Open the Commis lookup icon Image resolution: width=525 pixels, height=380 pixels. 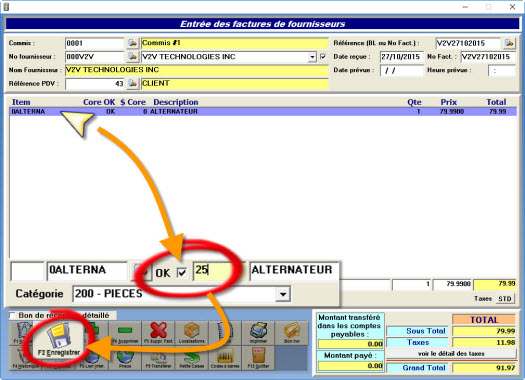coord(133,43)
